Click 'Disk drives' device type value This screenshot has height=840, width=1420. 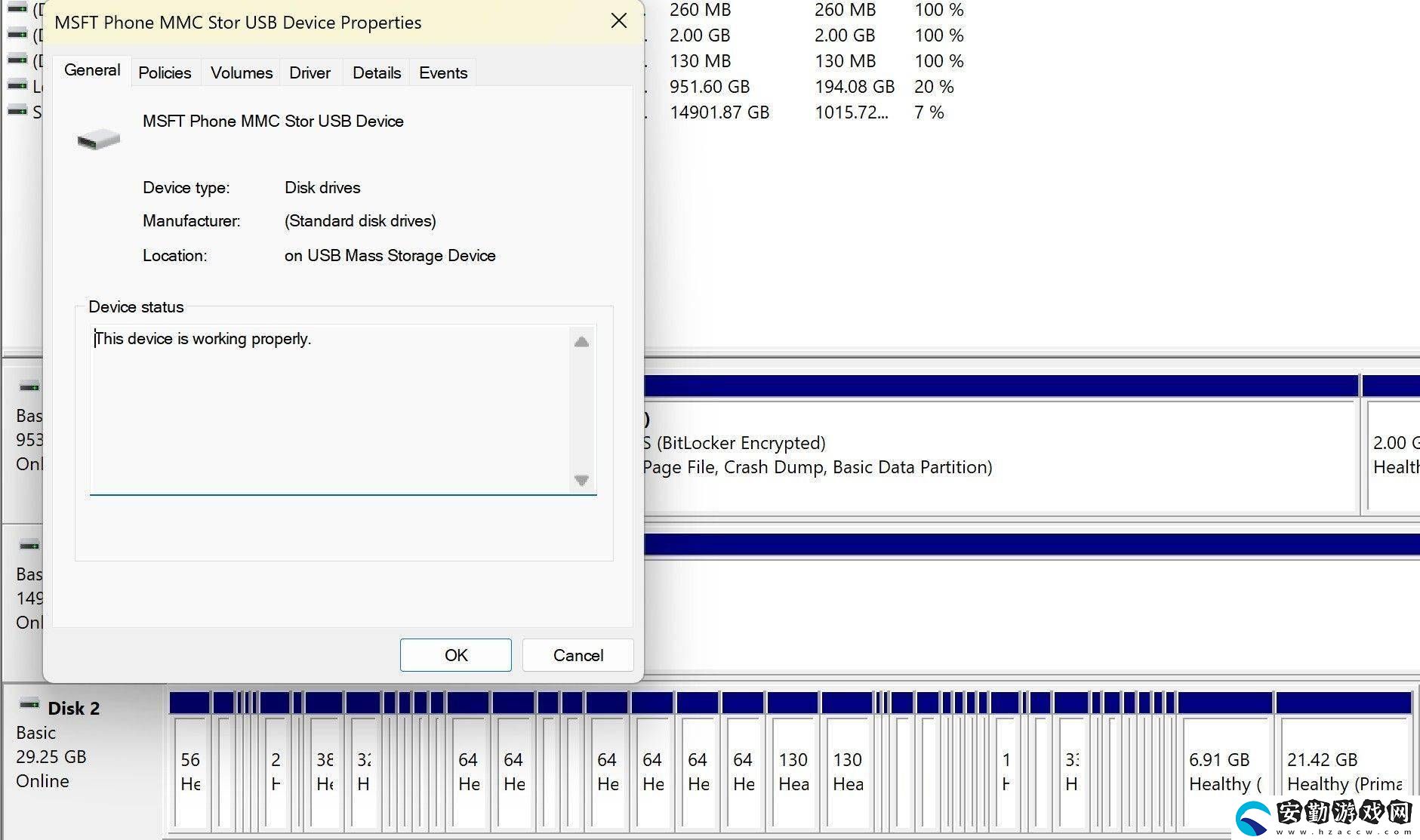pyautogui.click(x=322, y=187)
